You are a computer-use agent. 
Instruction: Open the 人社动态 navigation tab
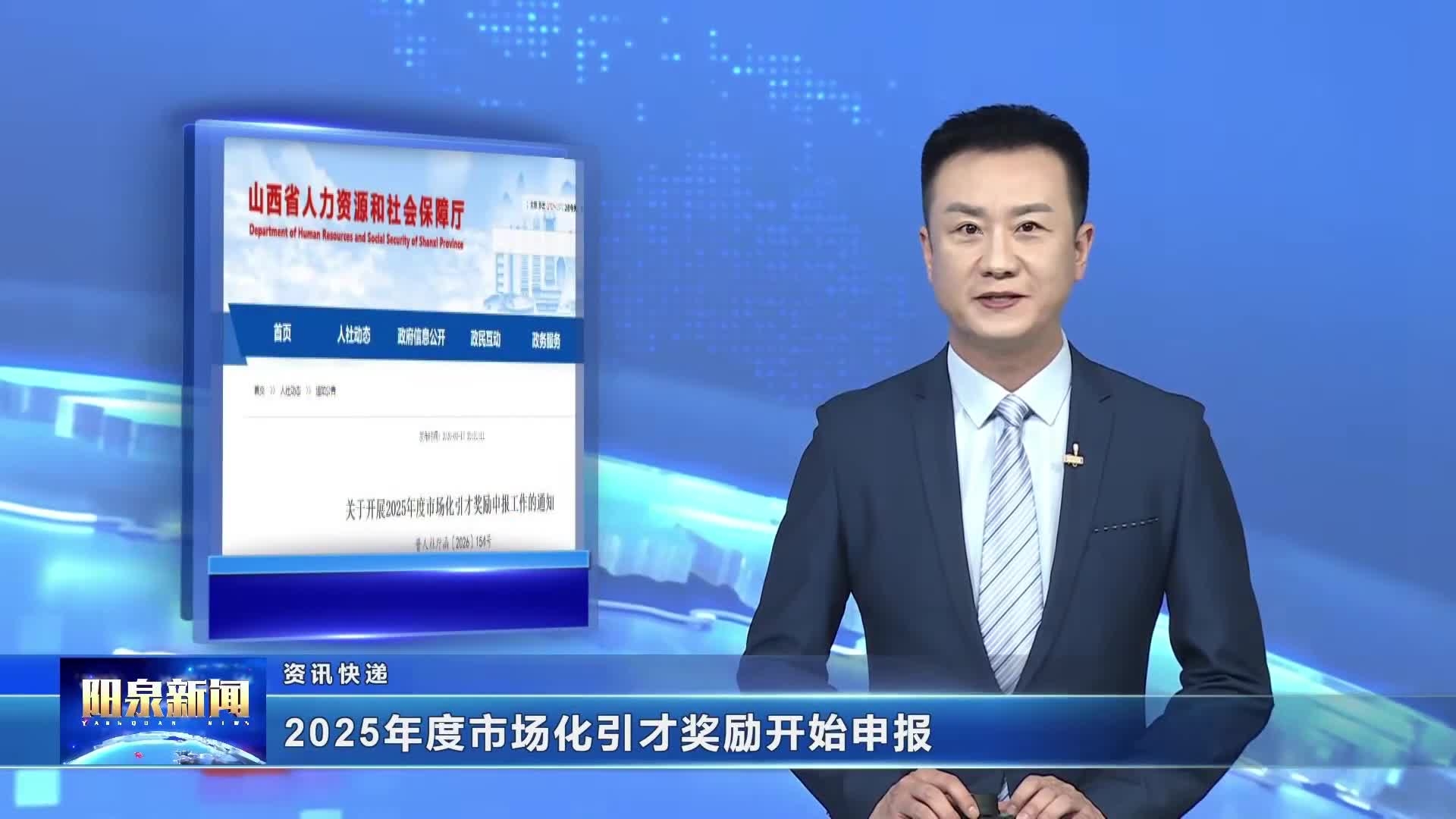pos(353,335)
